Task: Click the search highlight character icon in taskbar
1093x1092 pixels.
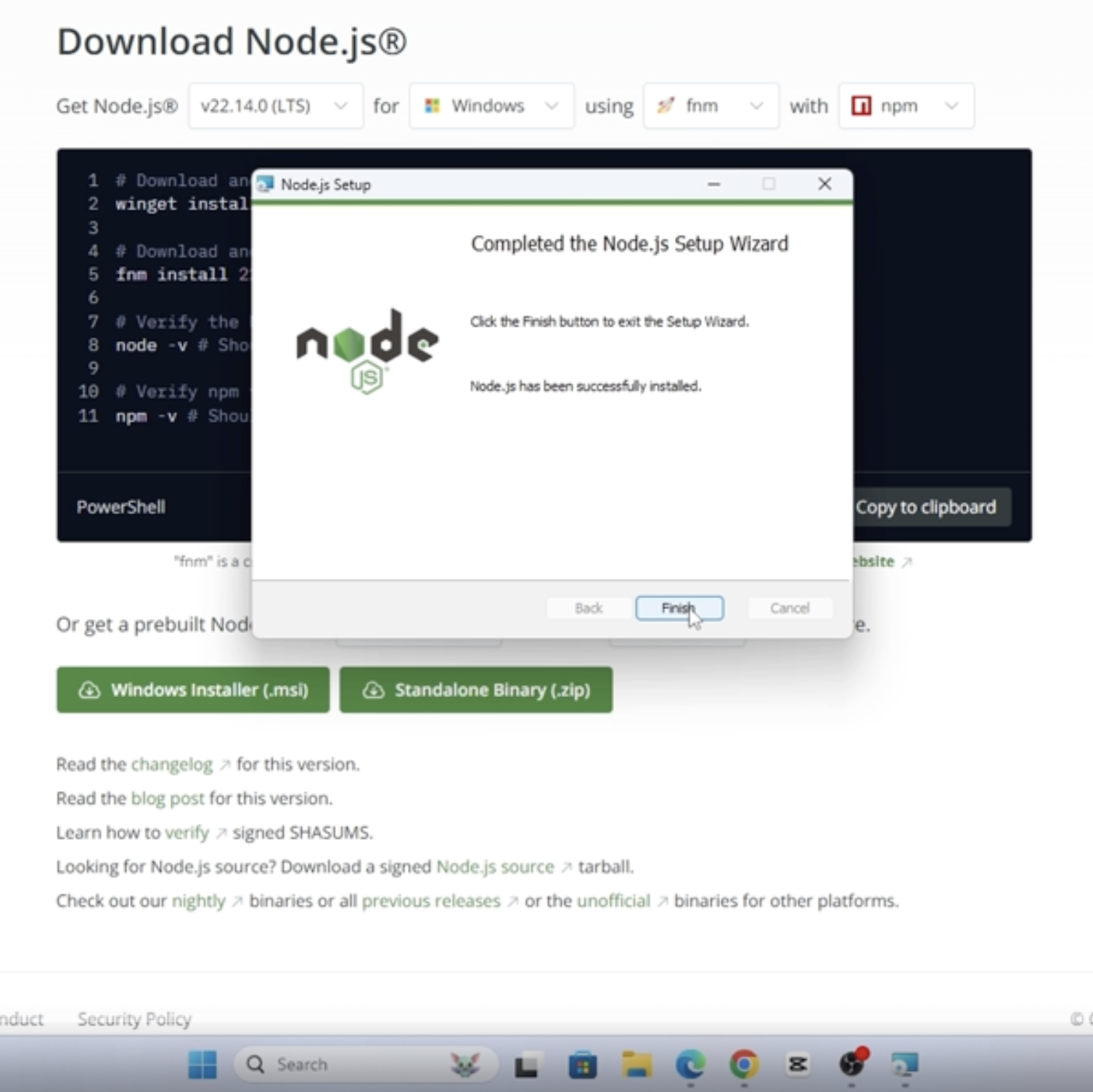Action: tap(465, 1065)
